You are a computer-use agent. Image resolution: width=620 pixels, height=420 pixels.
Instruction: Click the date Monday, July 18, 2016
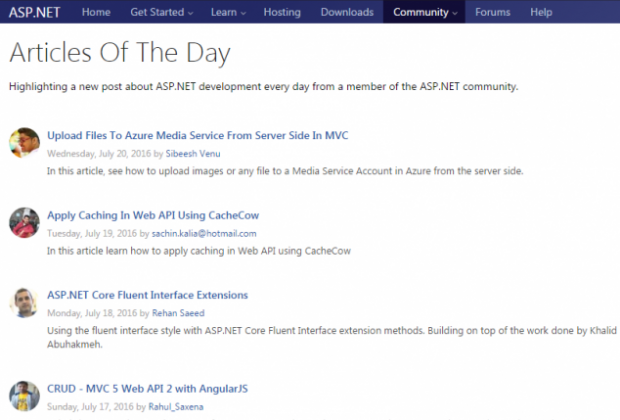pyautogui.click(x=92, y=313)
